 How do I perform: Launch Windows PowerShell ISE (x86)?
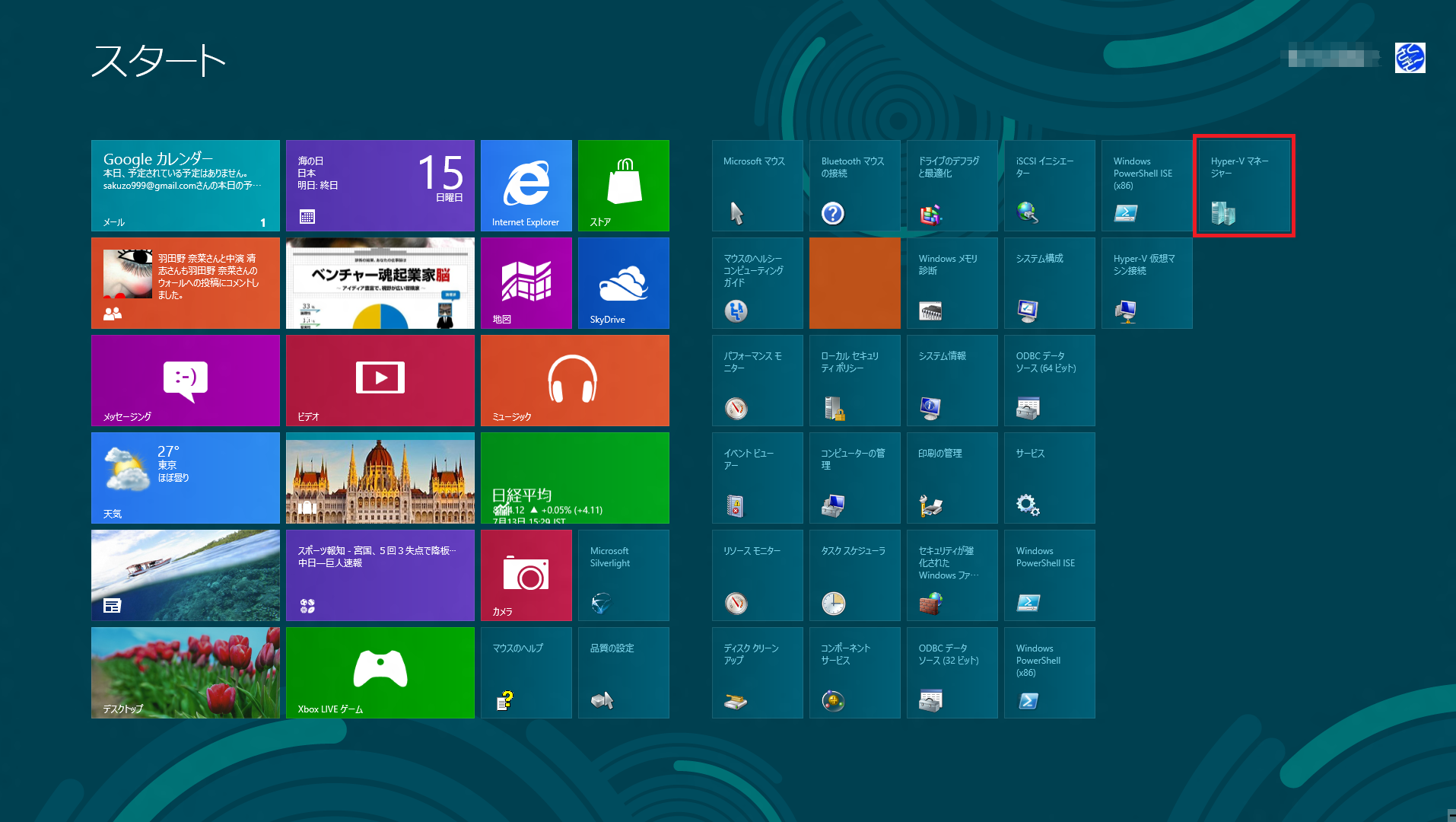[x=1146, y=186]
